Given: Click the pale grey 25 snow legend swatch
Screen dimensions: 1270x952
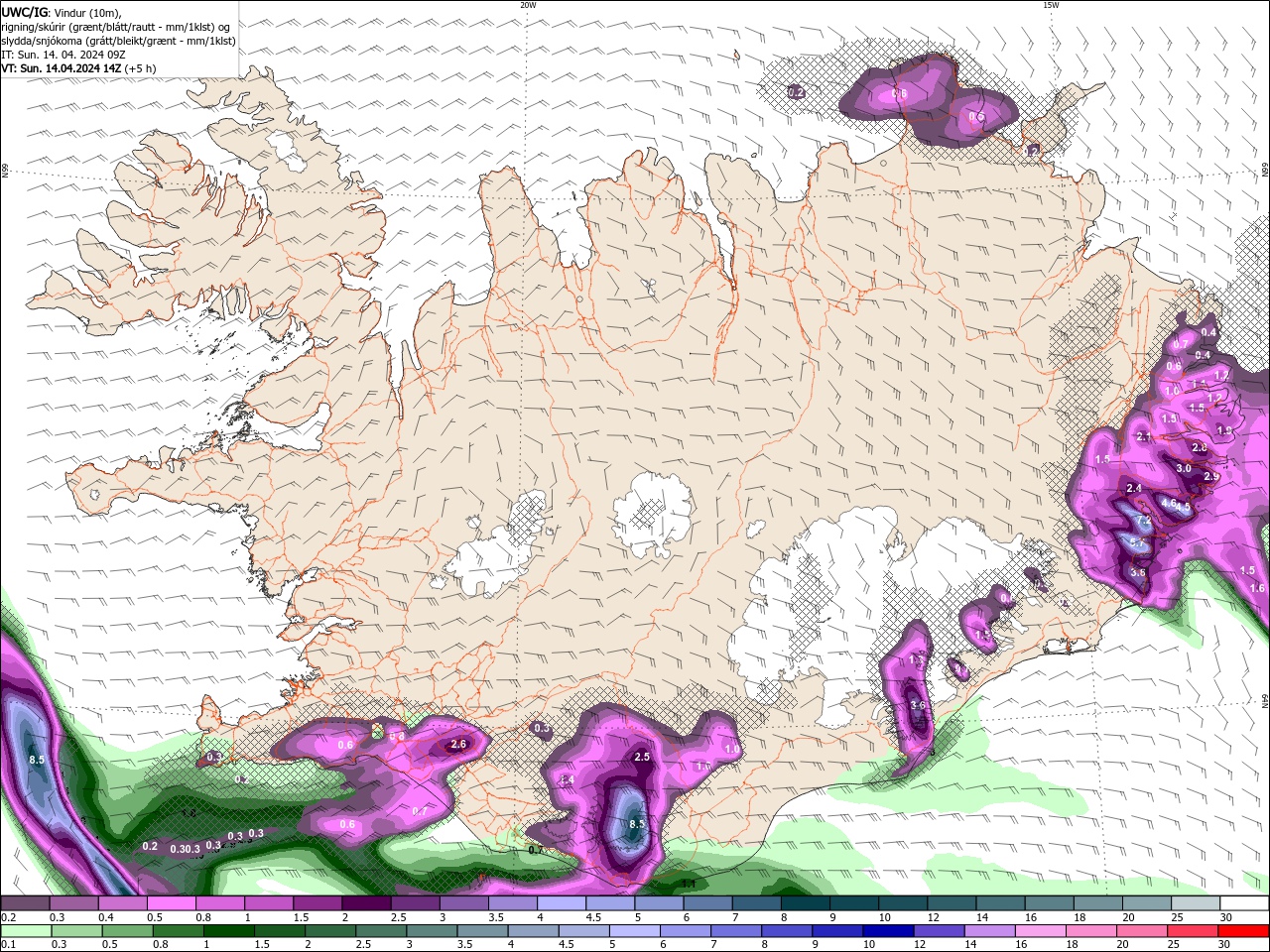Looking at the screenshot, I should coord(1196,903).
